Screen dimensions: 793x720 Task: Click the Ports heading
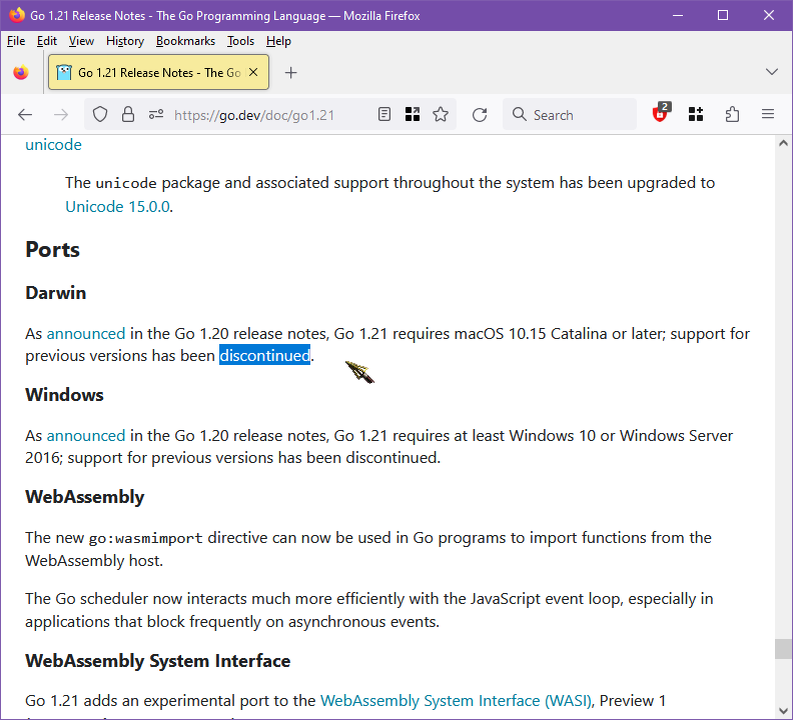pos(53,250)
